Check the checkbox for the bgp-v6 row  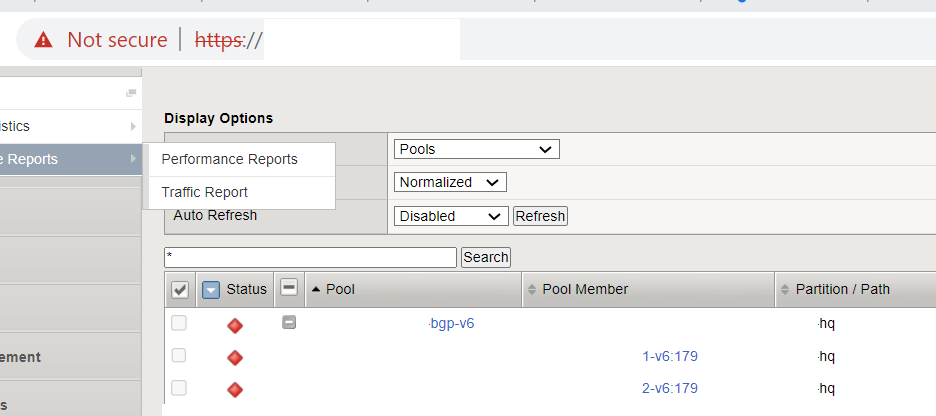[x=179, y=323]
